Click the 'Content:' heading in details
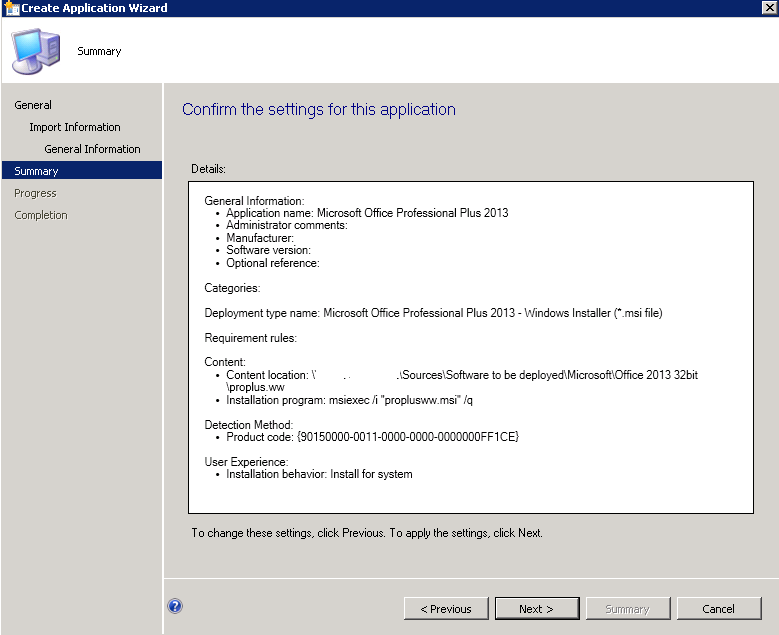 pyautogui.click(x=225, y=362)
